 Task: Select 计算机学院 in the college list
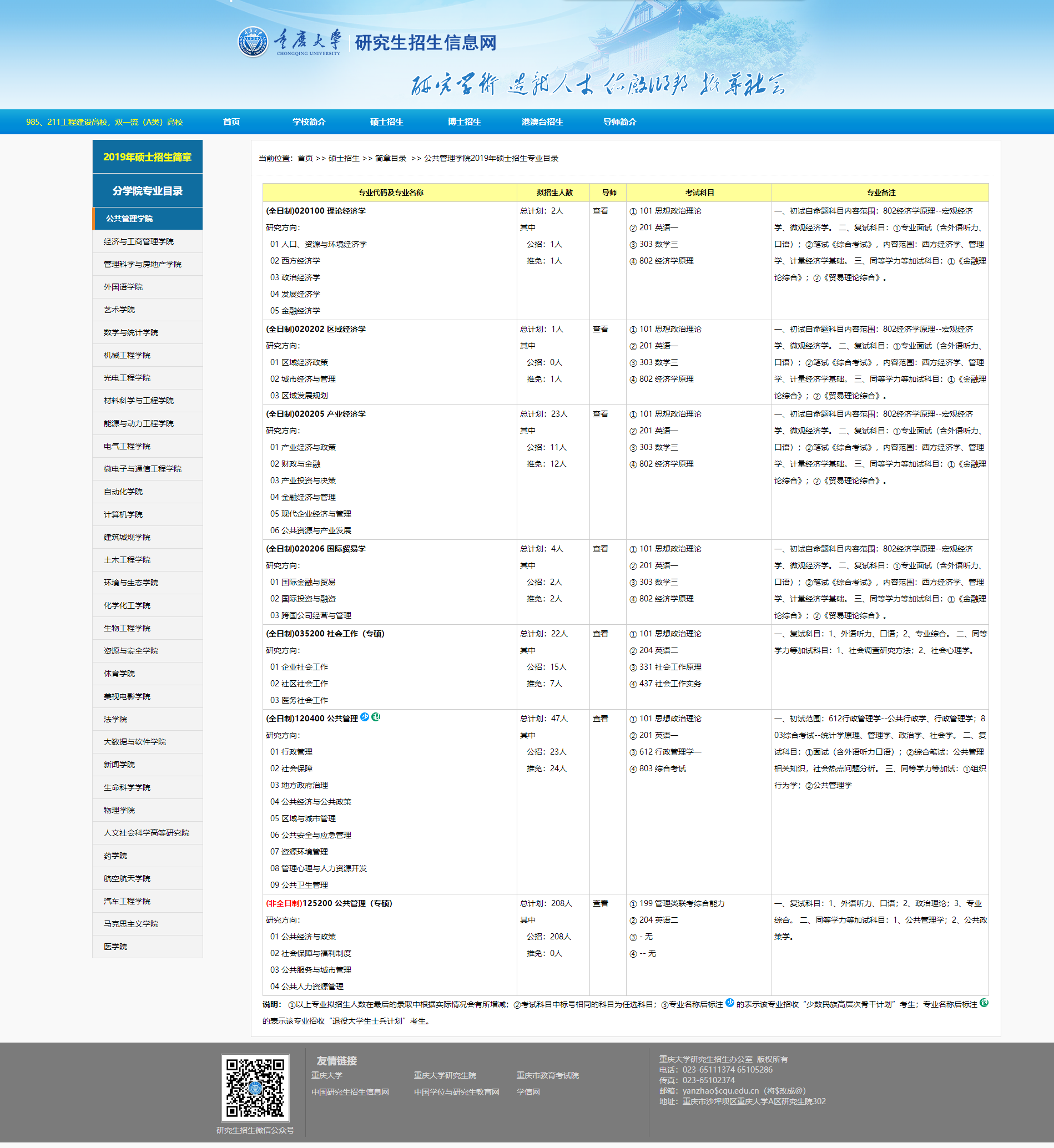[x=123, y=514]
